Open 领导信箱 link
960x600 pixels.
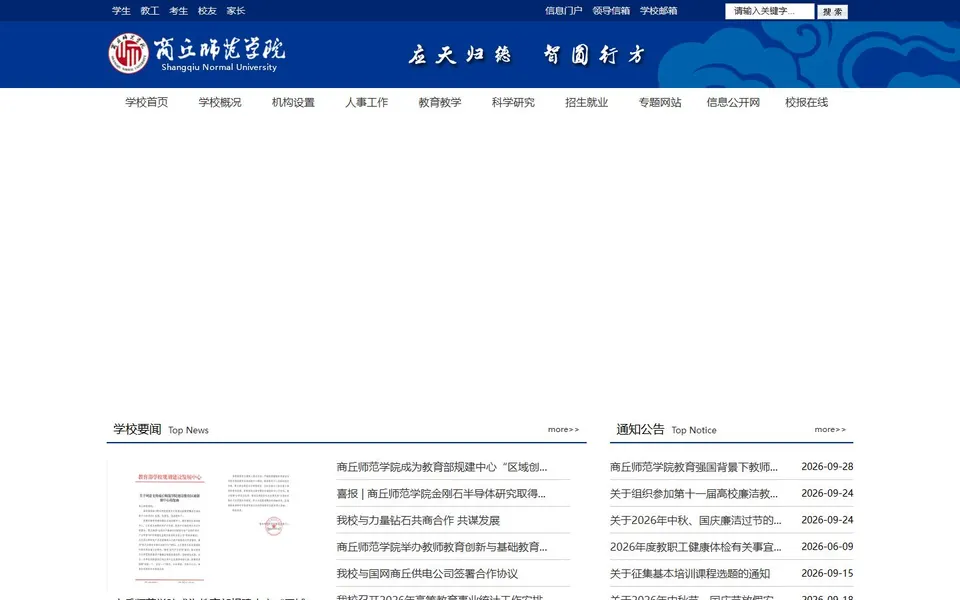[611, 11]
